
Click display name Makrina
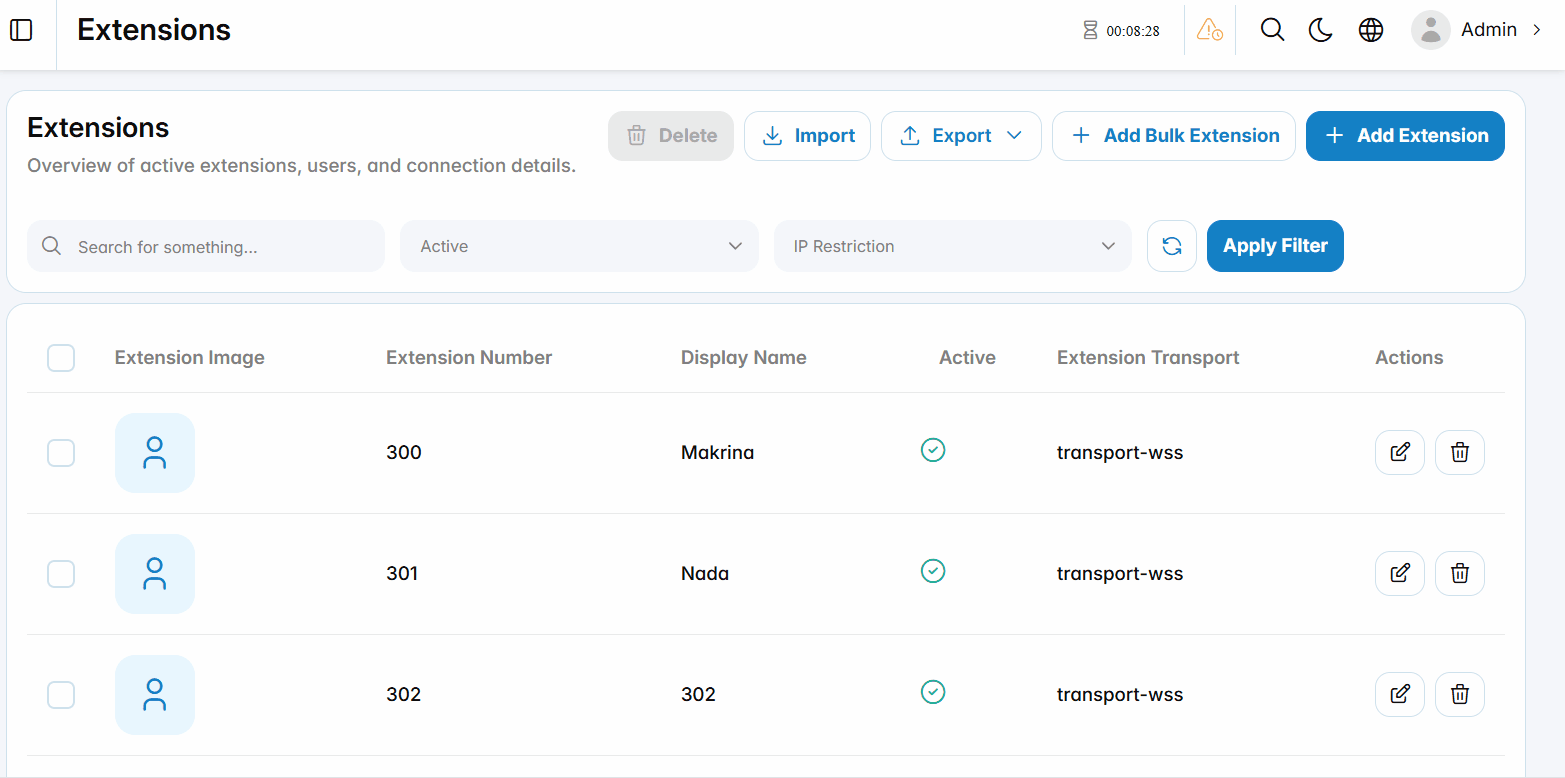[x=717, y=453]
